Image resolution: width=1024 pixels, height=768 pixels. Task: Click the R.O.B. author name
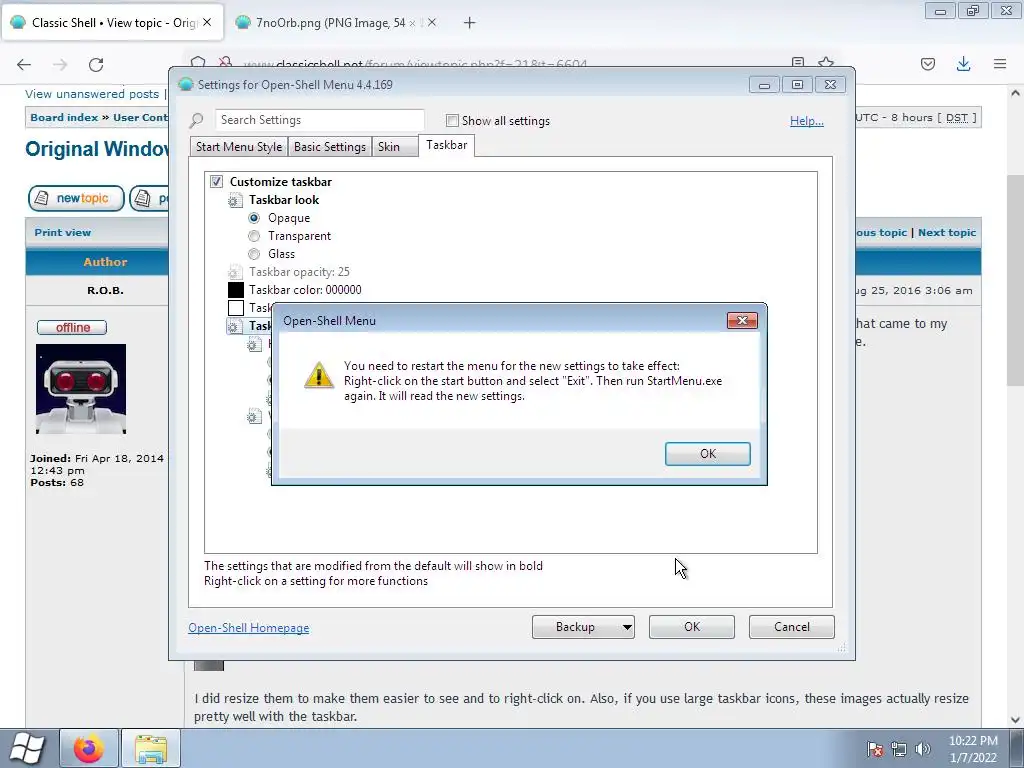105,291
